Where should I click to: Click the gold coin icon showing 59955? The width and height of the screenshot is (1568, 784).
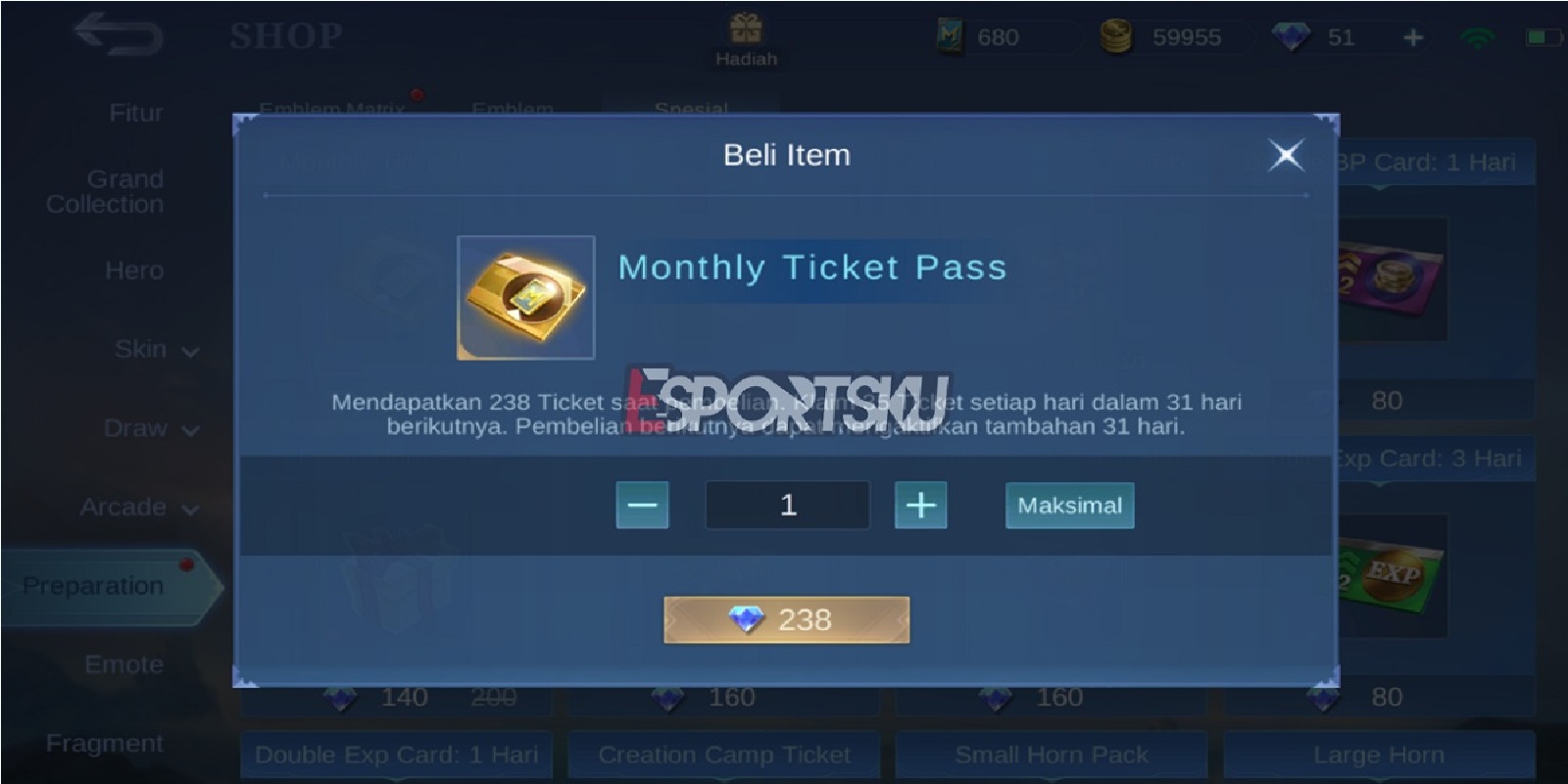point(1115,37)
